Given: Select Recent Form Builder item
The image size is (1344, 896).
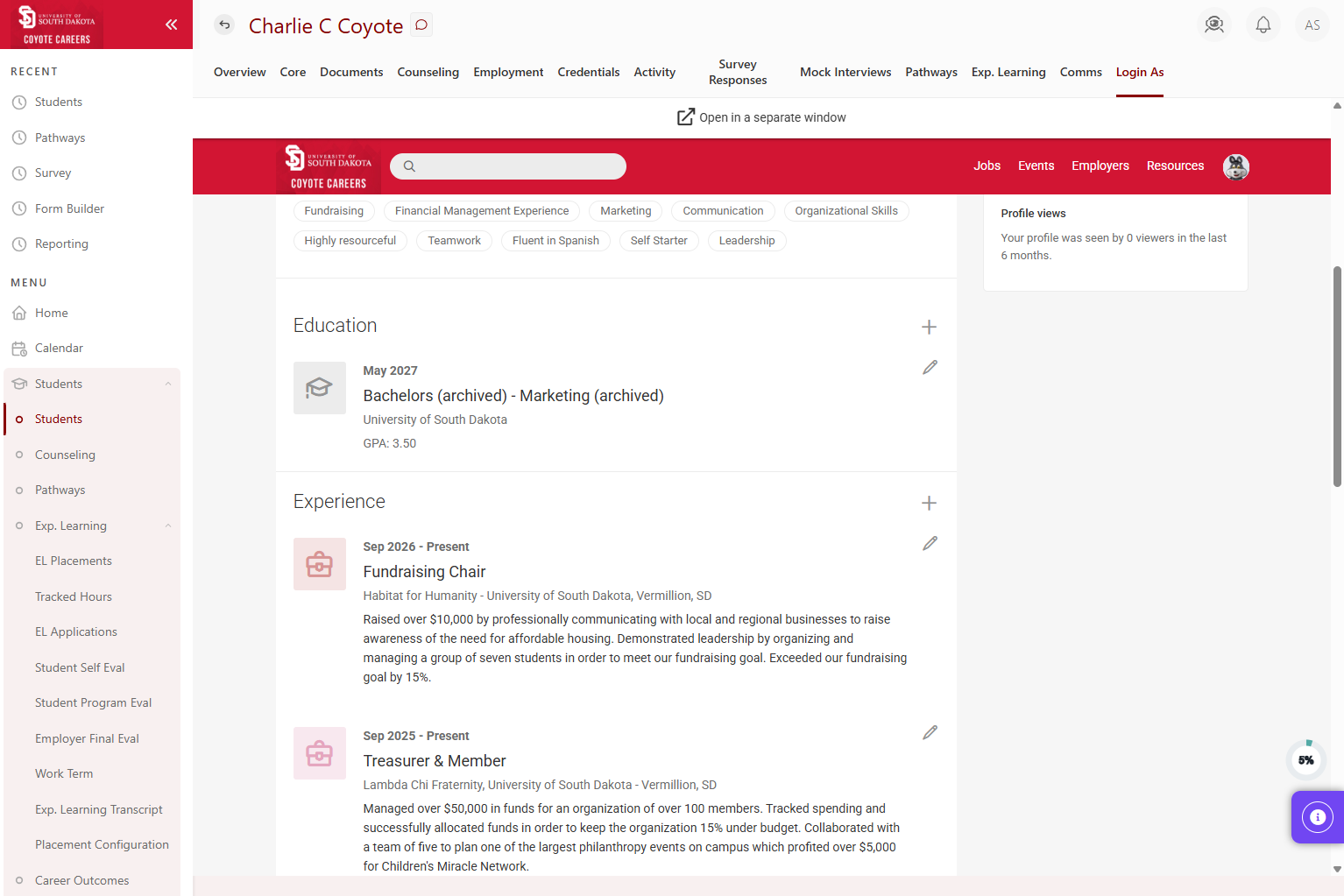Looking at the screenshot, I should coord(69,208).
